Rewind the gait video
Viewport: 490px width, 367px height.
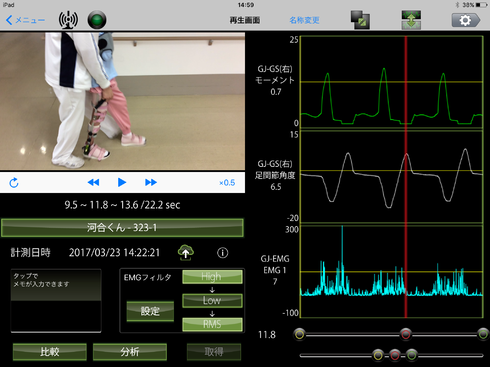coord(93,182)
